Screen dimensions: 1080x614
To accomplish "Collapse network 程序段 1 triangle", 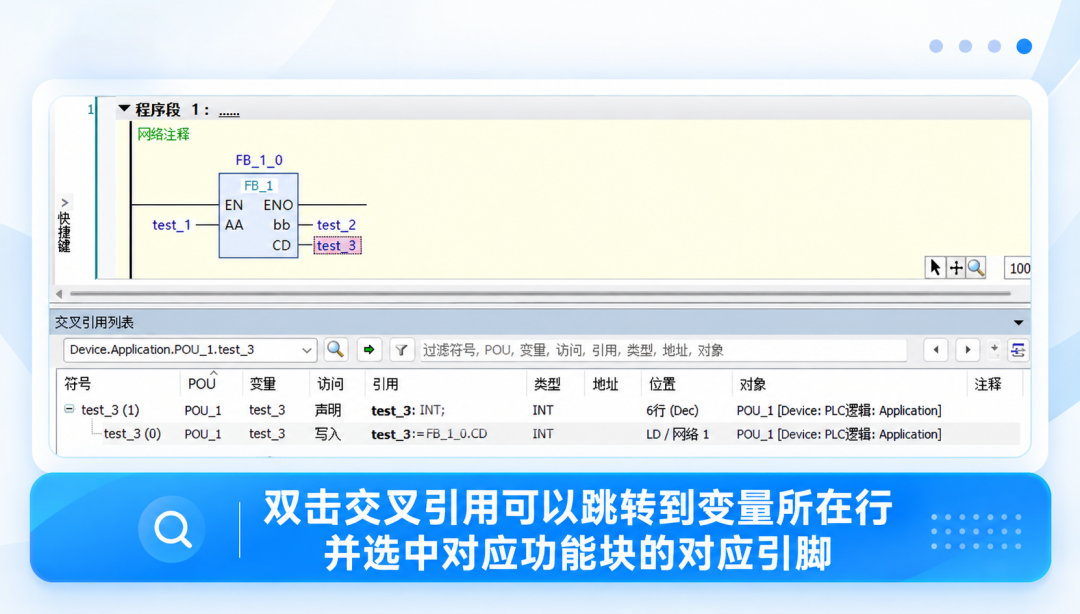I will click(124, 108).
